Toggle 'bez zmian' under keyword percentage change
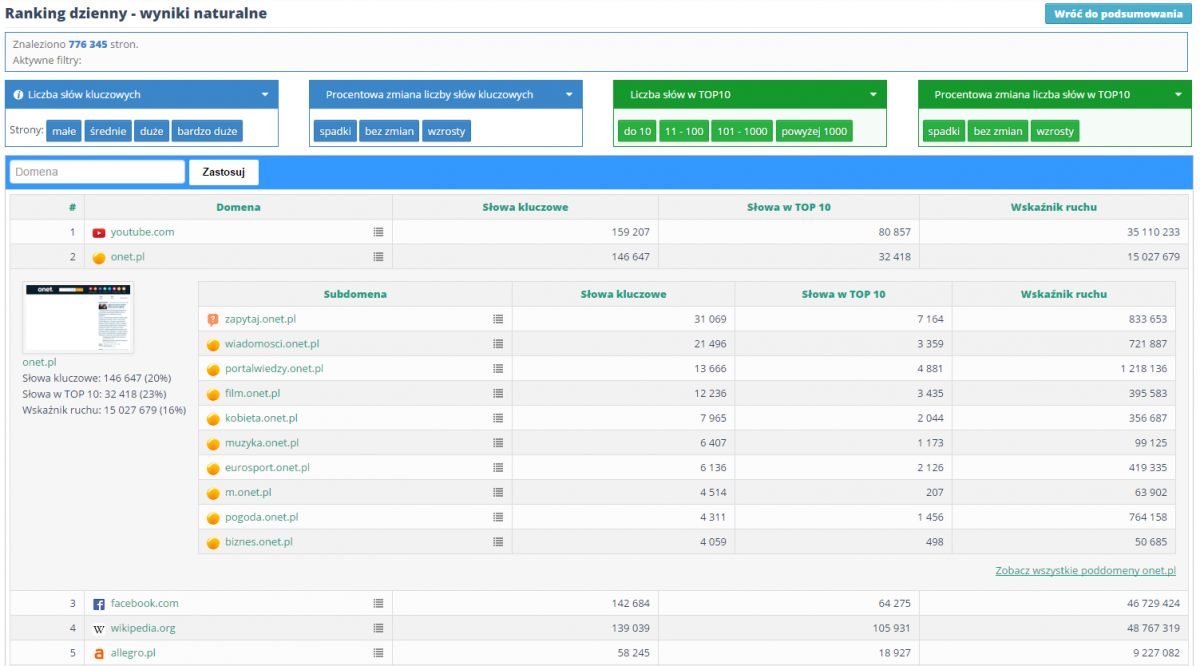1200x666 pixels. (x=389, y=131)
